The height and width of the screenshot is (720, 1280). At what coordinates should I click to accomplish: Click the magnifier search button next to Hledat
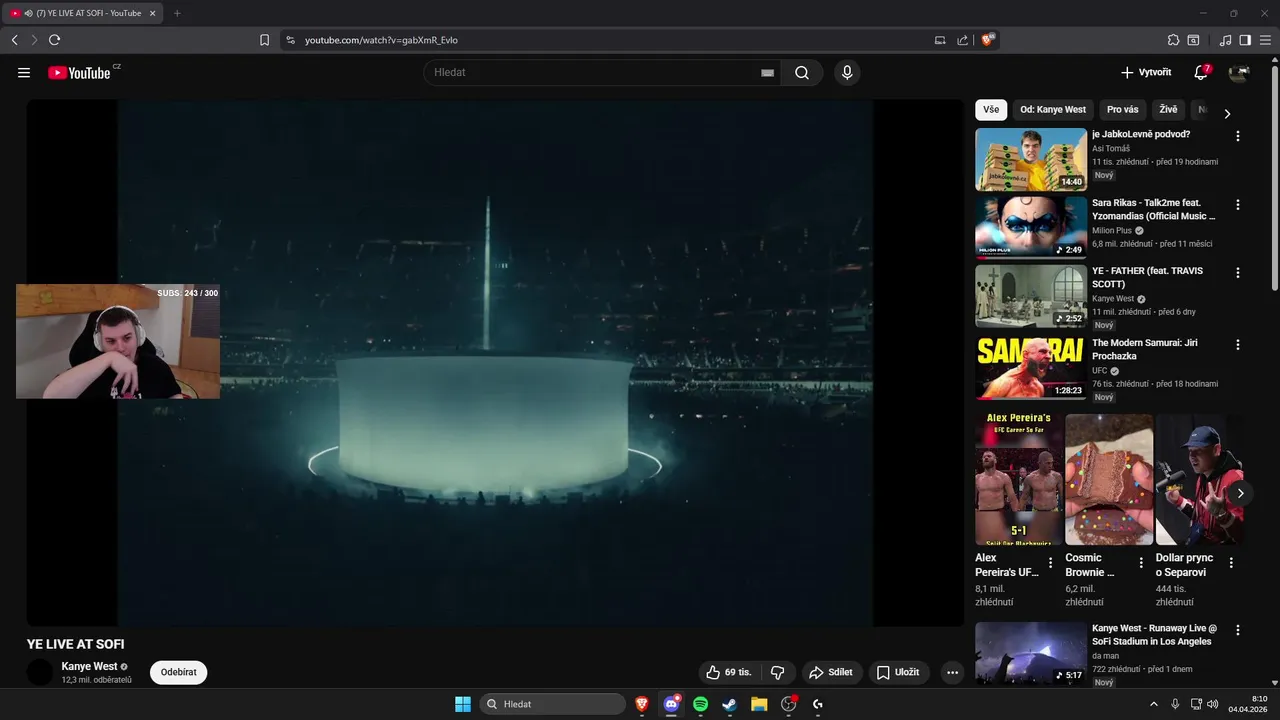802,73
